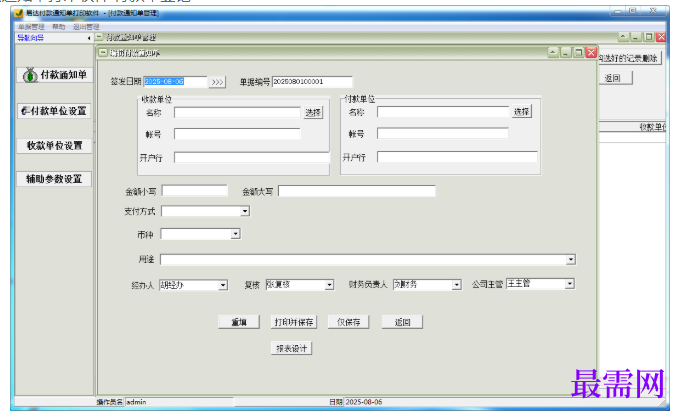Viewport: 683px width, 415px height.
Task: Click the 收款单位 名称 field
Action: coord(237,112)
